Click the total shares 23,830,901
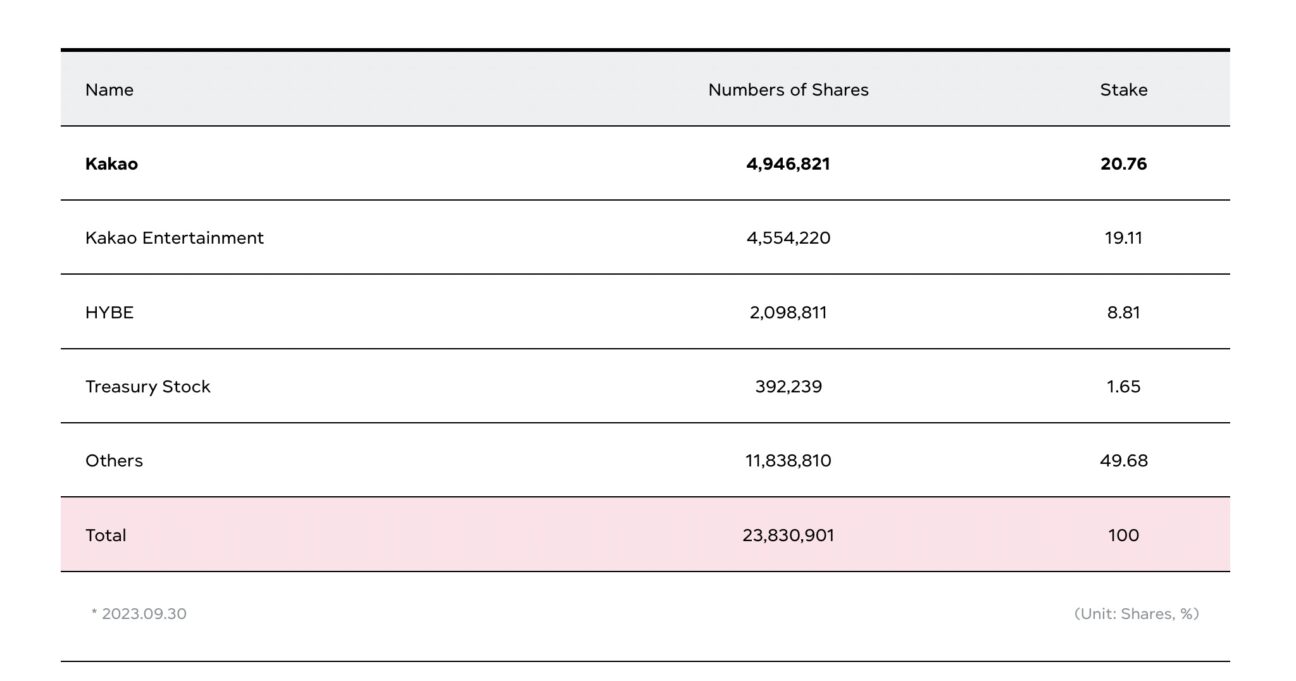 [788, 535]
